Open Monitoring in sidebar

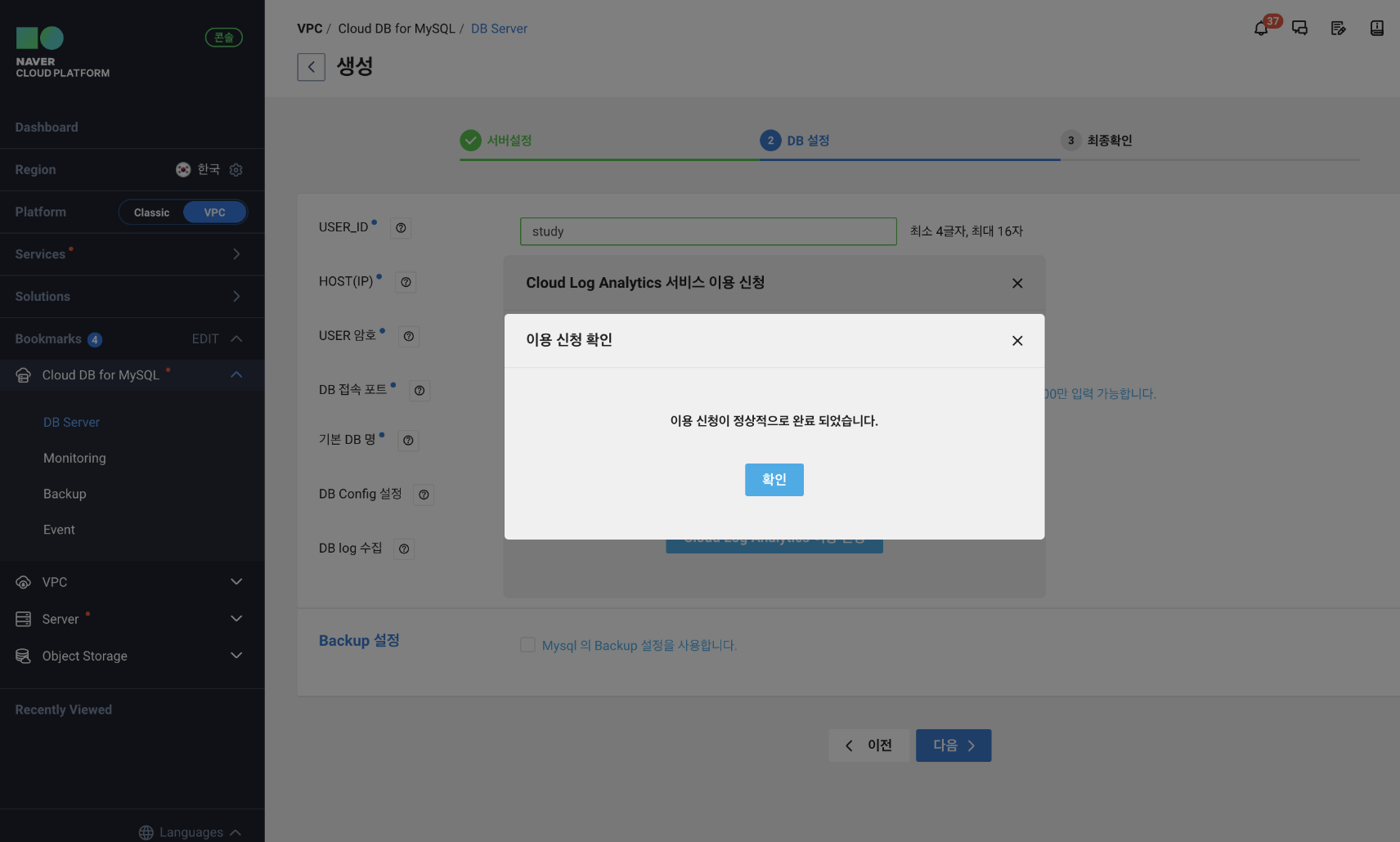coord(74,459)
